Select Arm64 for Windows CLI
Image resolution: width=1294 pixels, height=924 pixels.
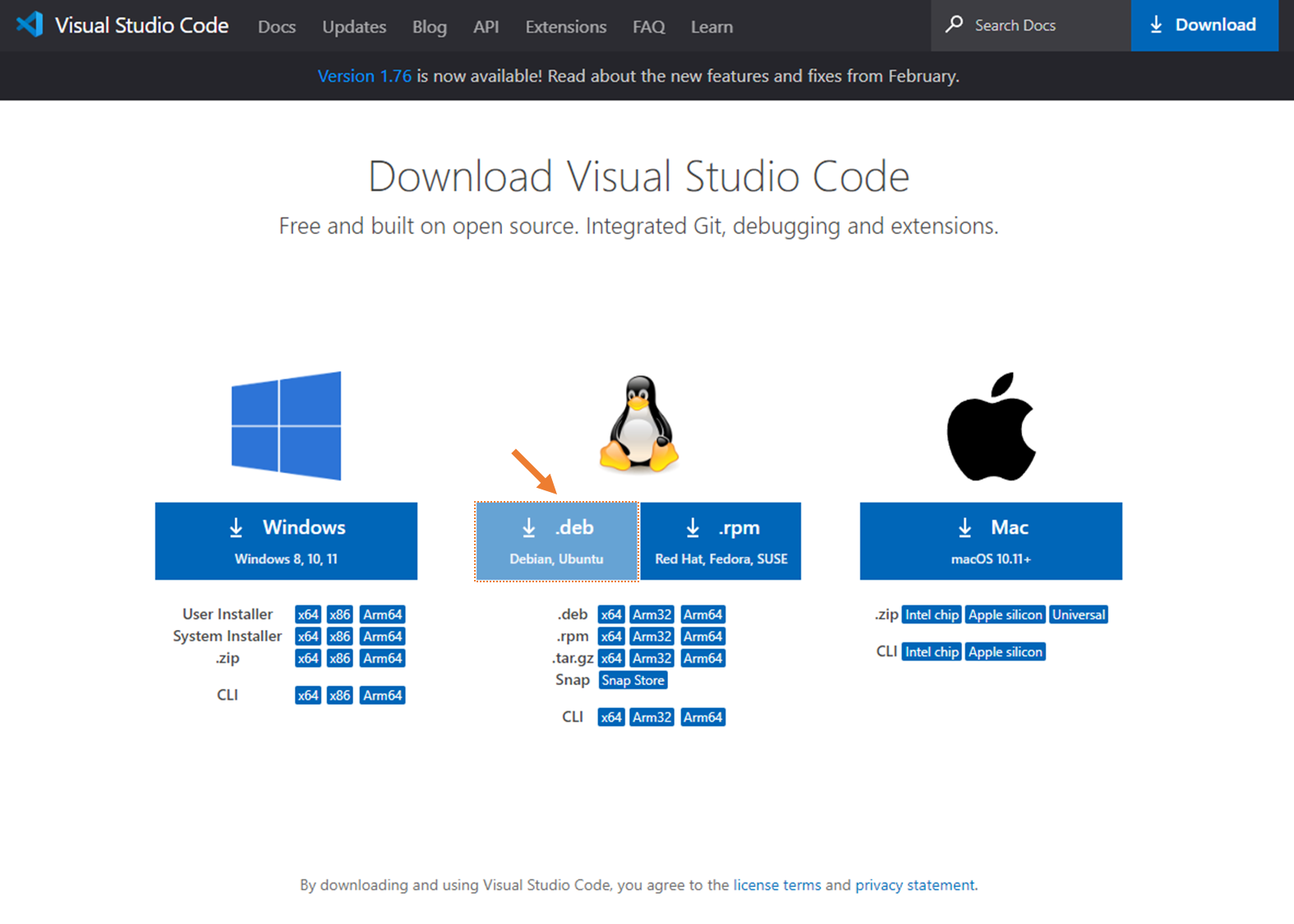pyautogui.click(x=383, y=695)
